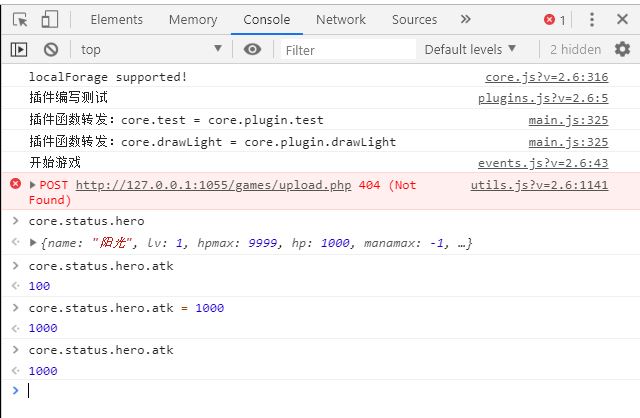The image size is (640, 418).
Task: Switch to the Elements tab
Action: point(117,19)
